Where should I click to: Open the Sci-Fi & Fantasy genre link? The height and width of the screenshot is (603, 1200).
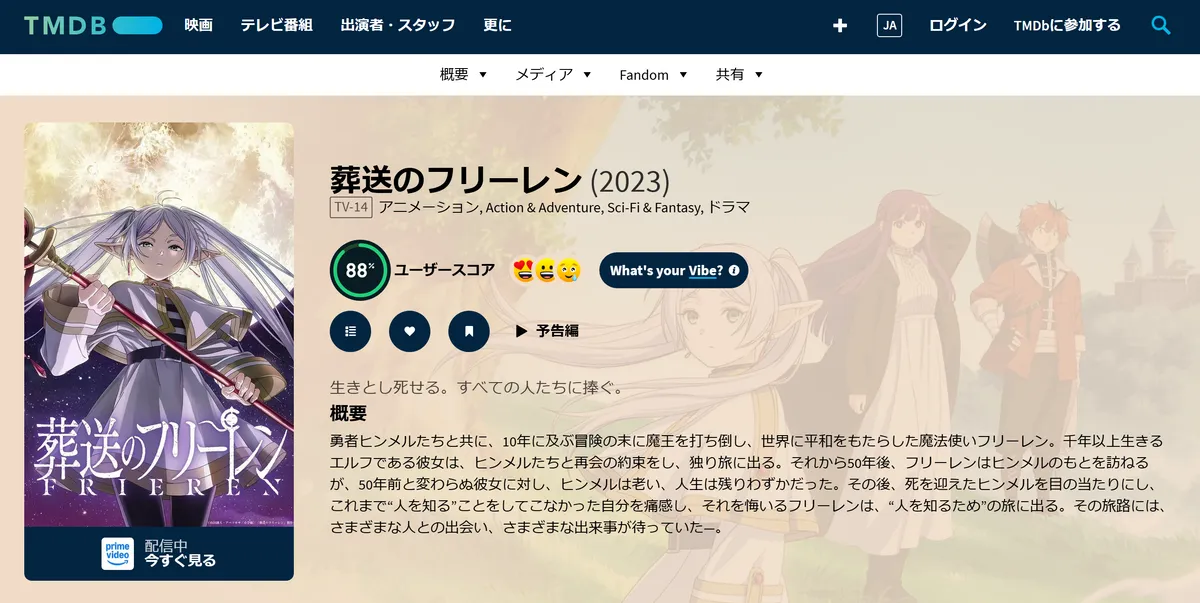pyautogui.click(x=655, y=208)
